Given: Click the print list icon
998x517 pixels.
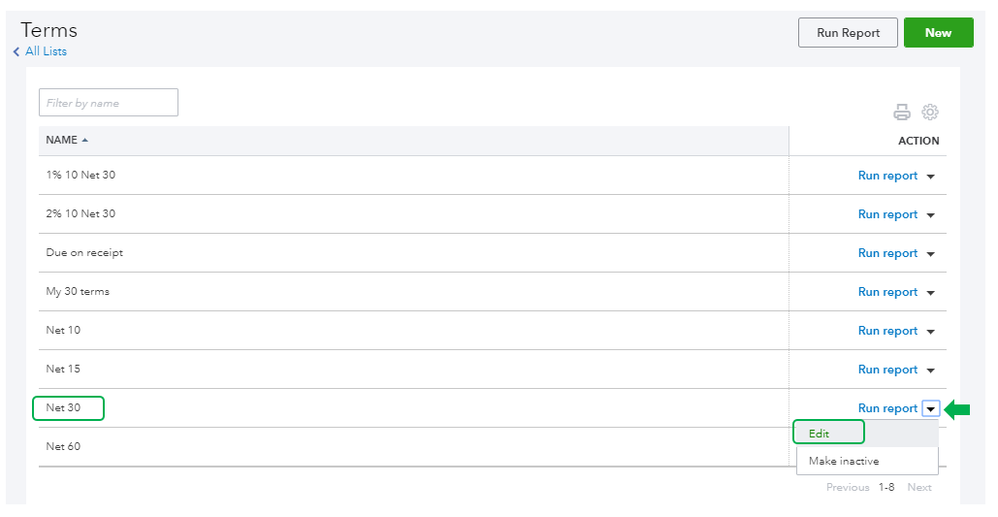Looking at the screenshot, I should pos(902,112).
